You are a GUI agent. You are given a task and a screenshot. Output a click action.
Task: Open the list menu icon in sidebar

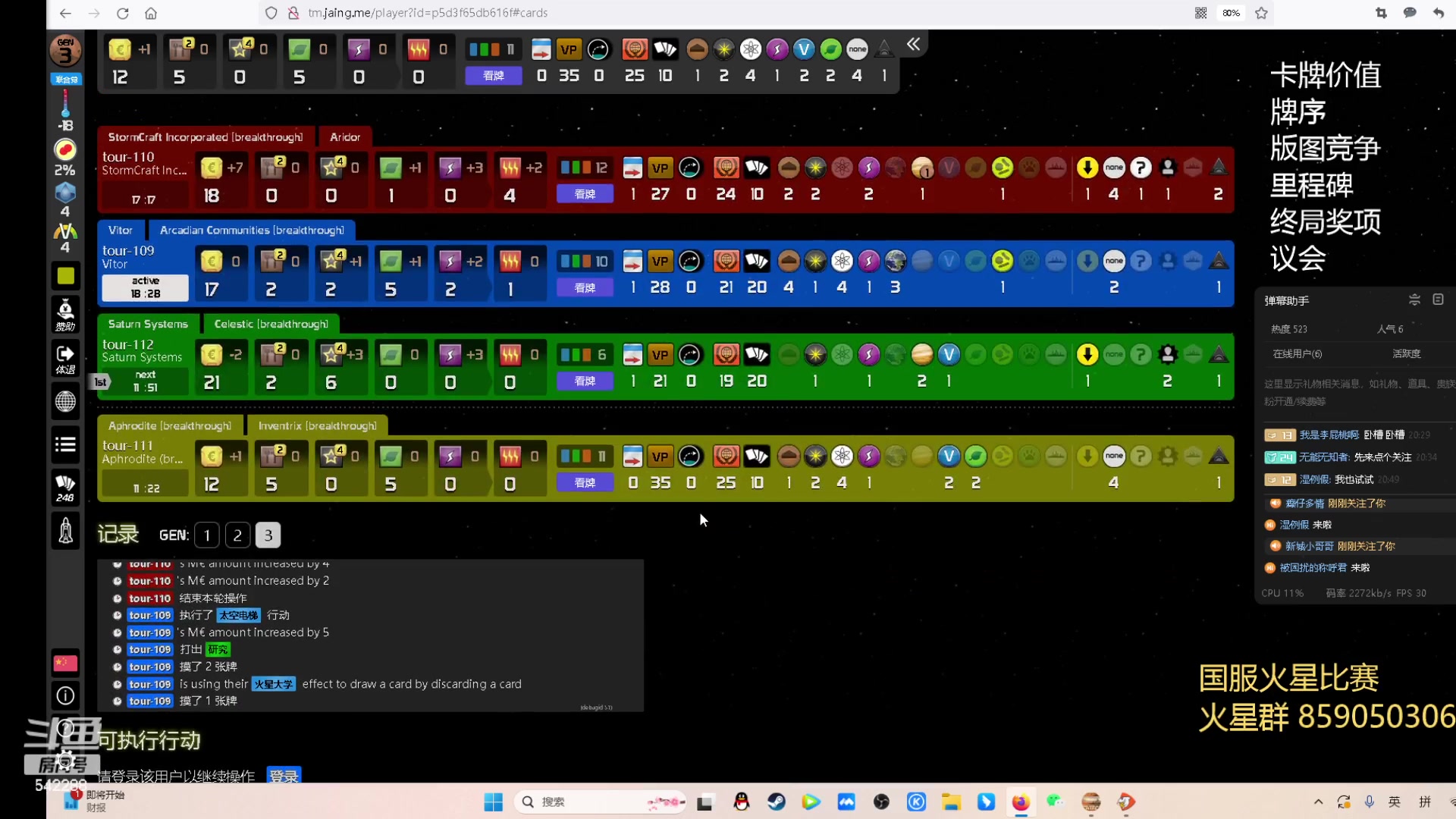[65, 444]
